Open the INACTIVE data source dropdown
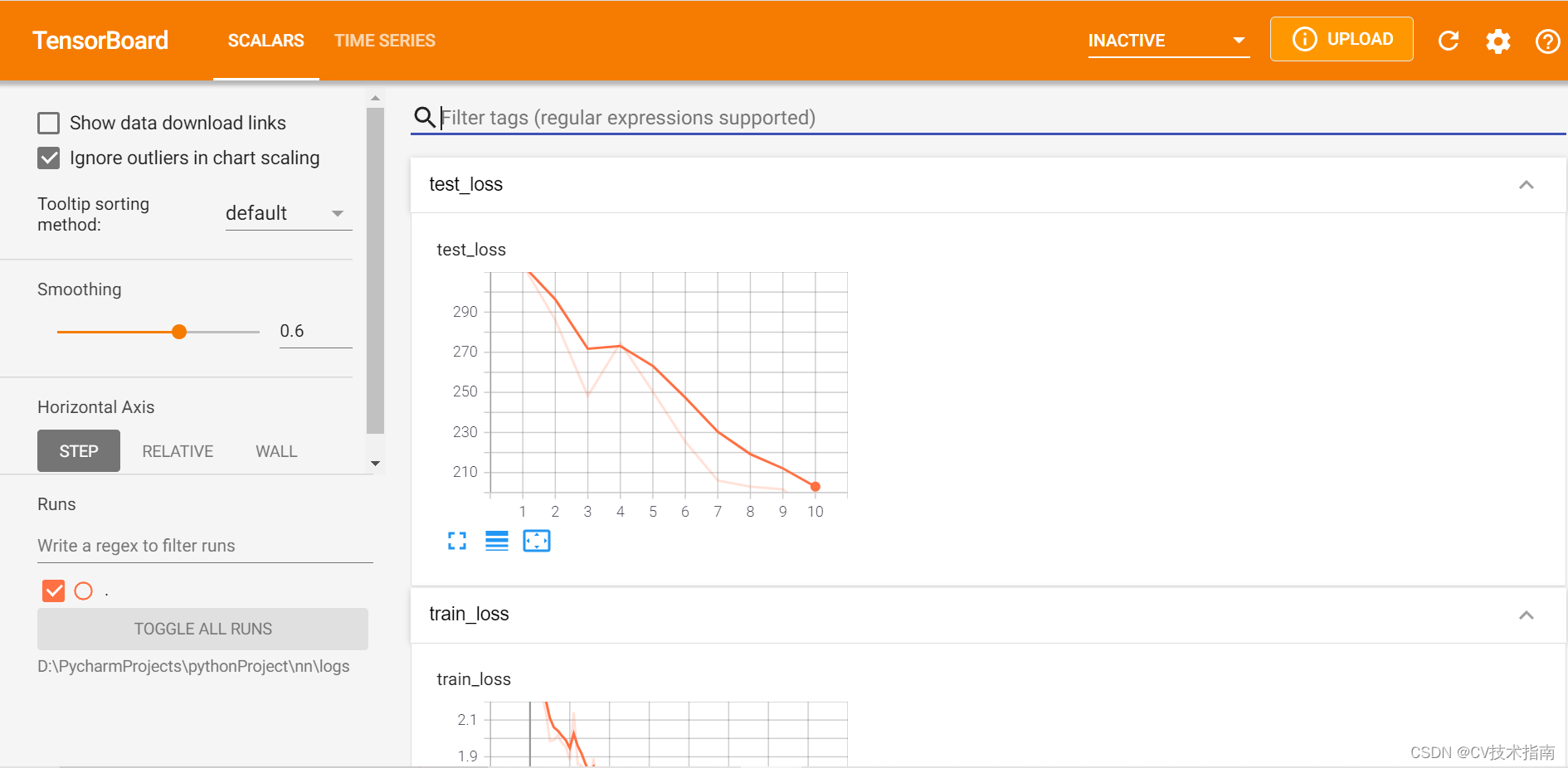This screenshot has height=768, width=1568. tap(1238, 40)
